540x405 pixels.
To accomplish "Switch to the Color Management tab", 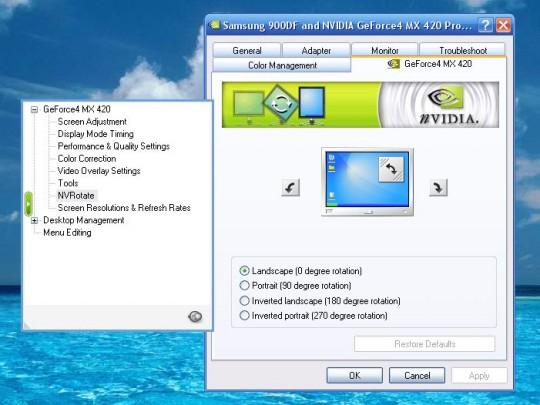I will 282,65.
